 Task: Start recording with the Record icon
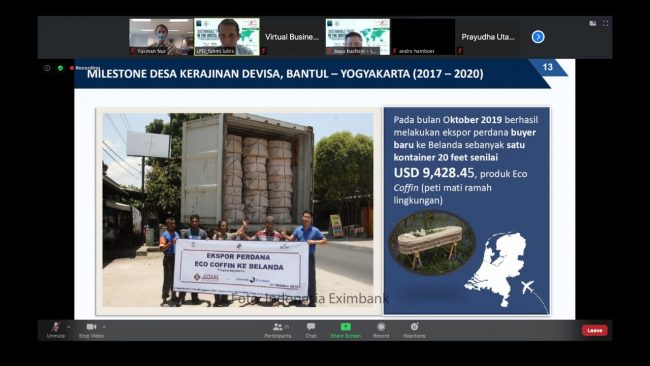point(381,330)
